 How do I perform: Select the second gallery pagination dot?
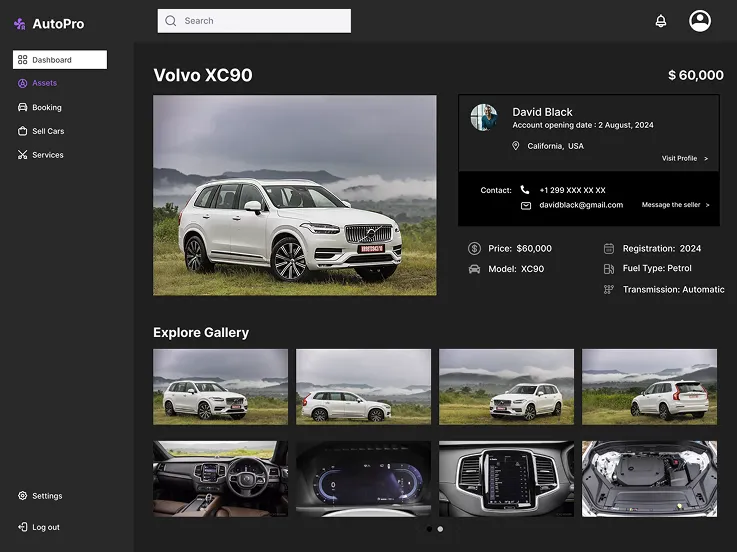click(440, 529)
